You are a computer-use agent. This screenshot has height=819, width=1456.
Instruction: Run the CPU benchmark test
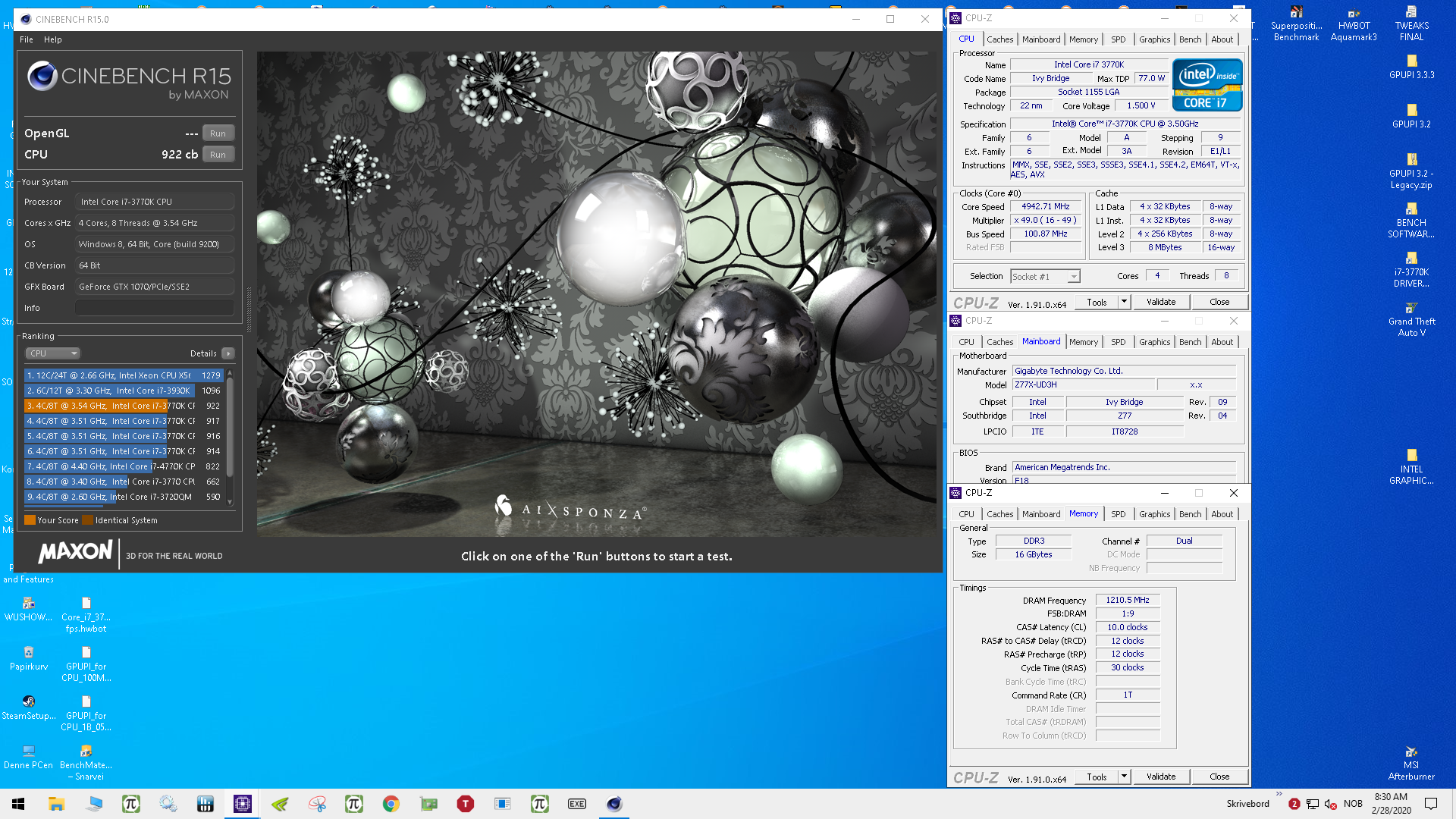[x=218, y=154]
